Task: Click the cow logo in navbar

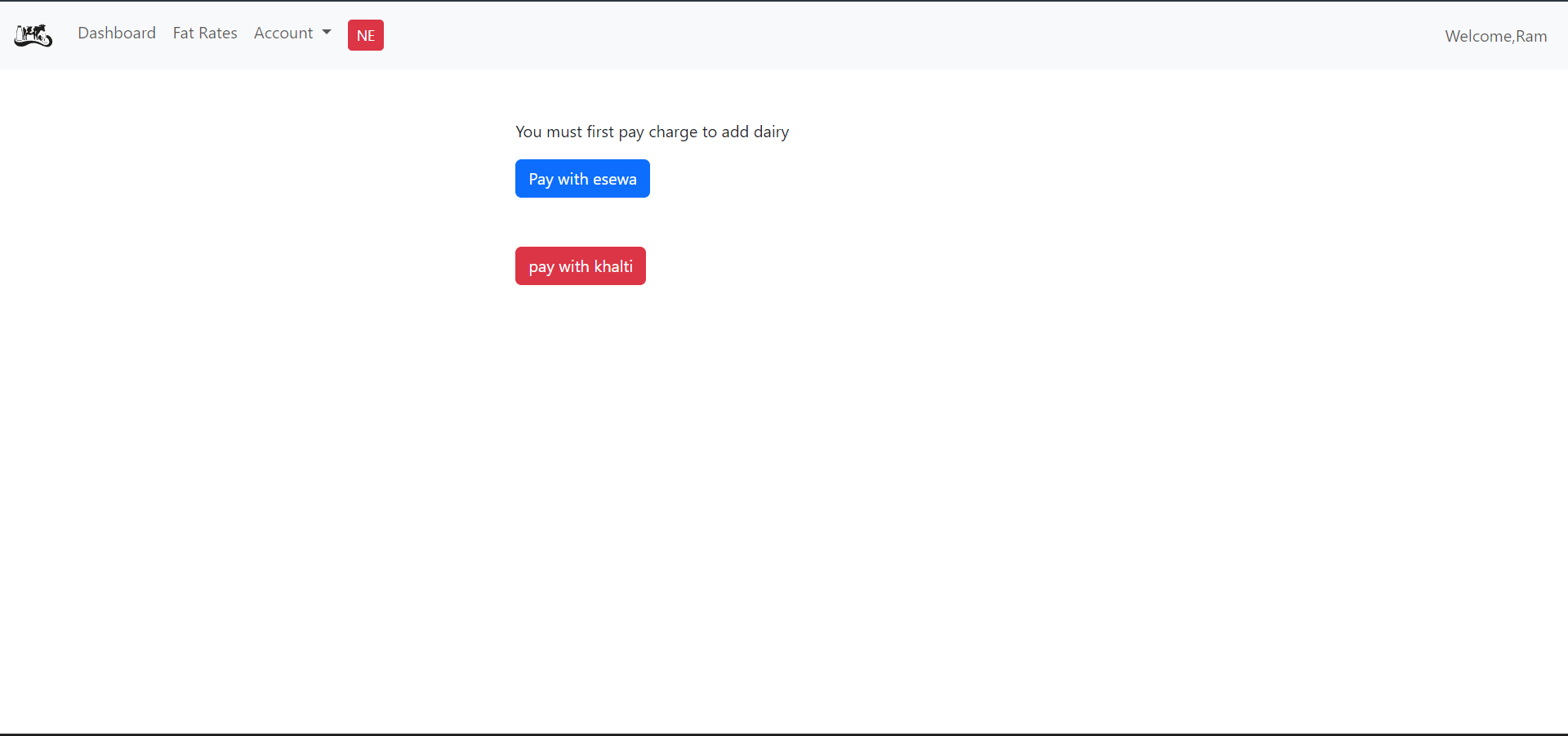Action: click(x=33, y=35)
